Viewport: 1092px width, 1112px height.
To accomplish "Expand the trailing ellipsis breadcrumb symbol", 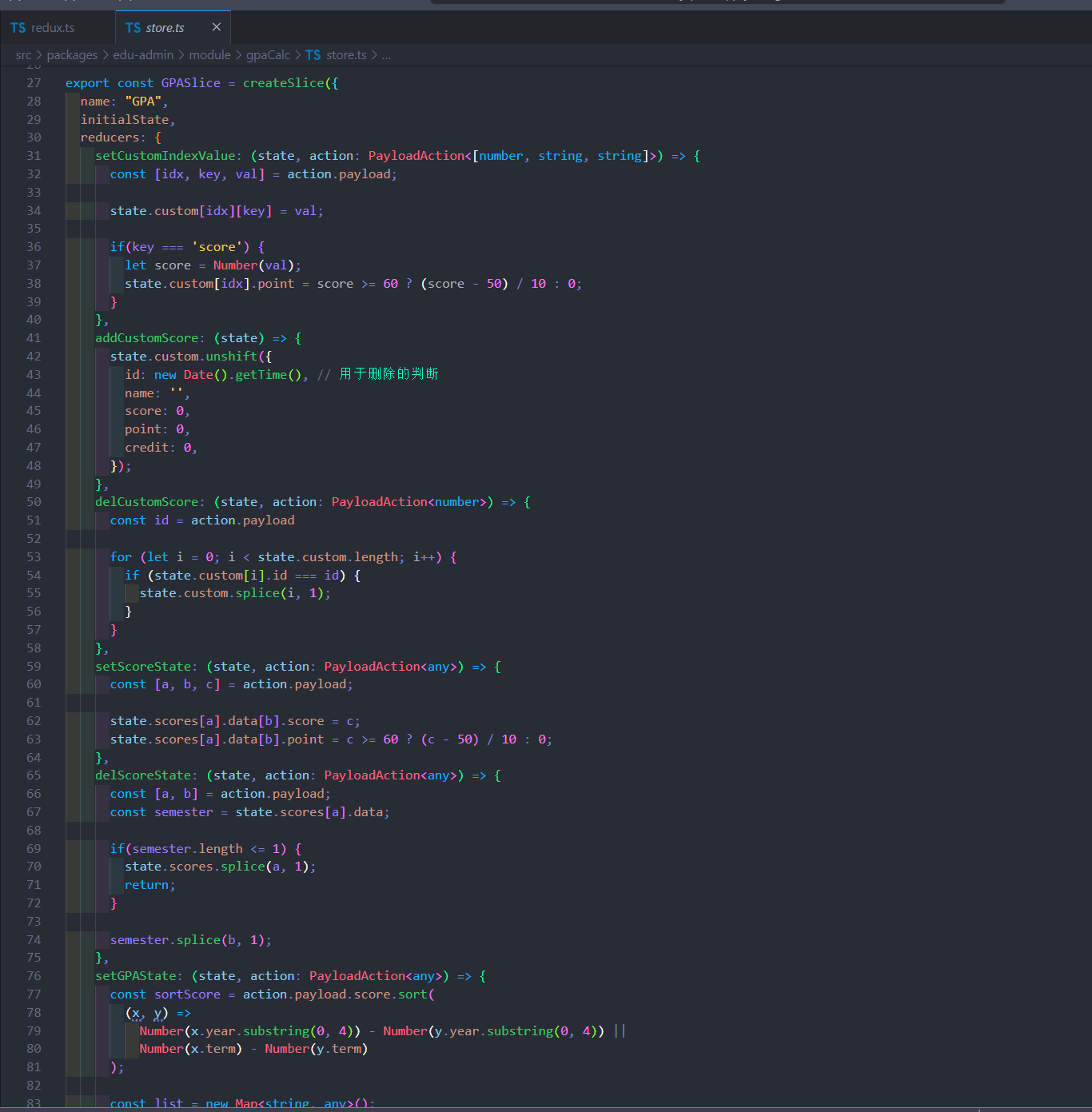I will [386, 55].
